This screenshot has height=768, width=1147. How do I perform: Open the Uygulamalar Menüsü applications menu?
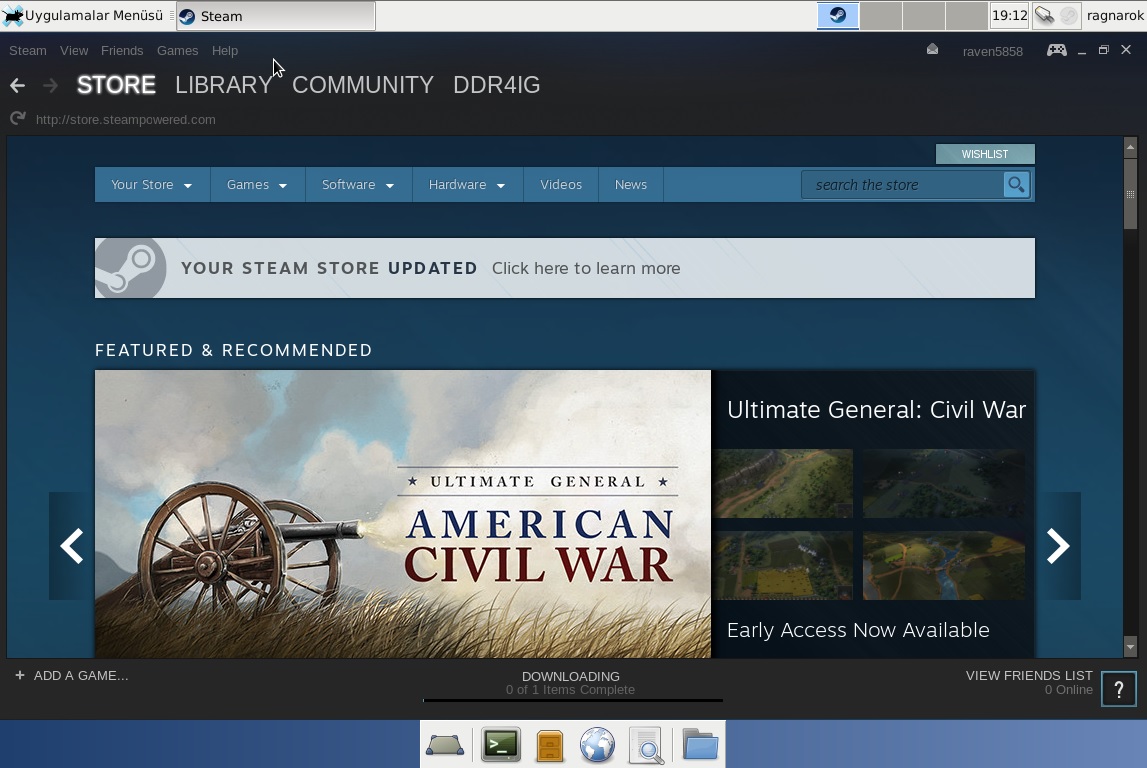pyautogui.click(x=83, y=15)
